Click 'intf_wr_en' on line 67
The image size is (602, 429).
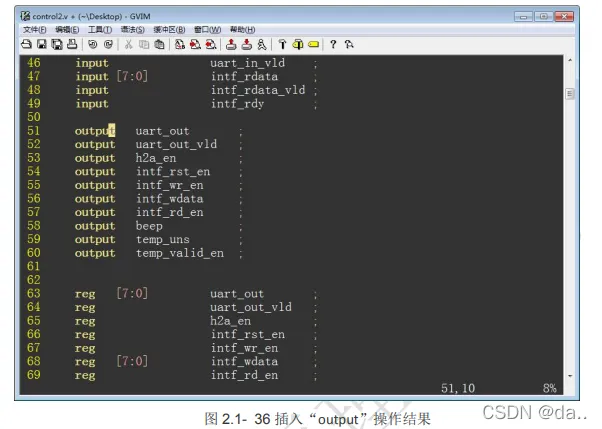[244, 348]
